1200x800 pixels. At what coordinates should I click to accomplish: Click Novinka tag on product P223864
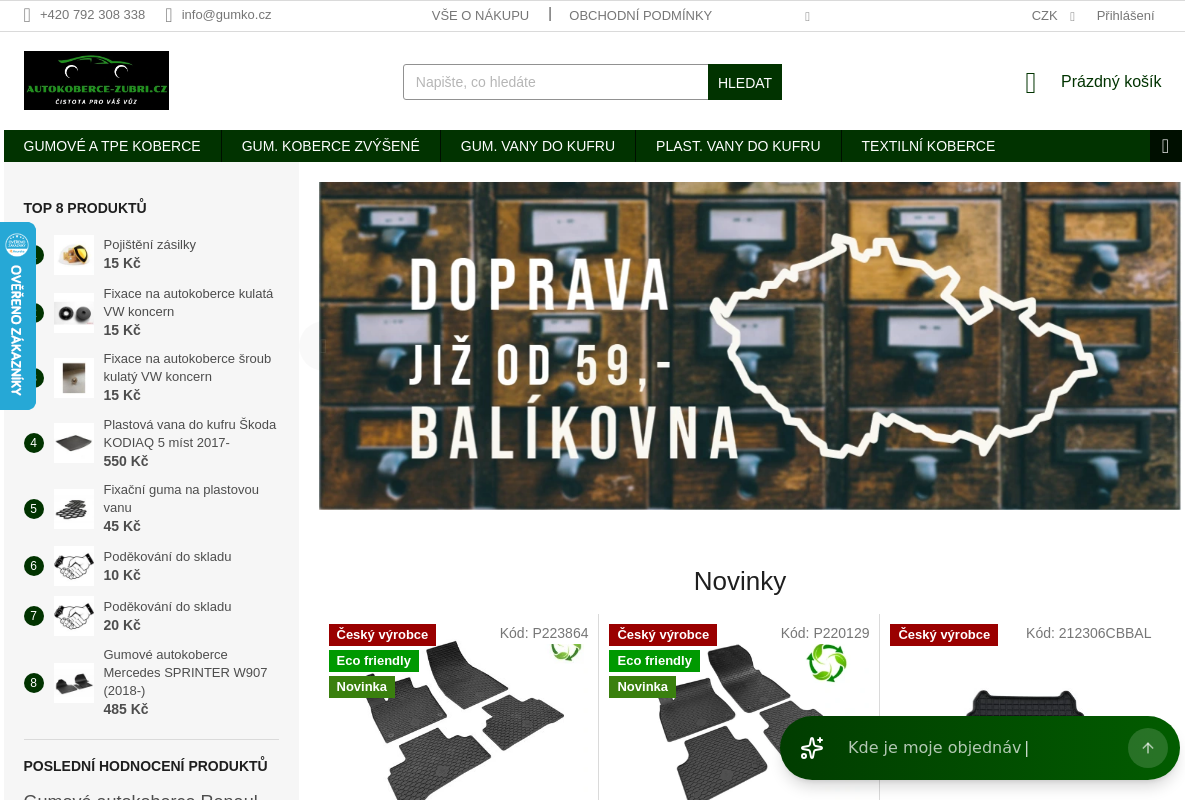coord(362,687)
